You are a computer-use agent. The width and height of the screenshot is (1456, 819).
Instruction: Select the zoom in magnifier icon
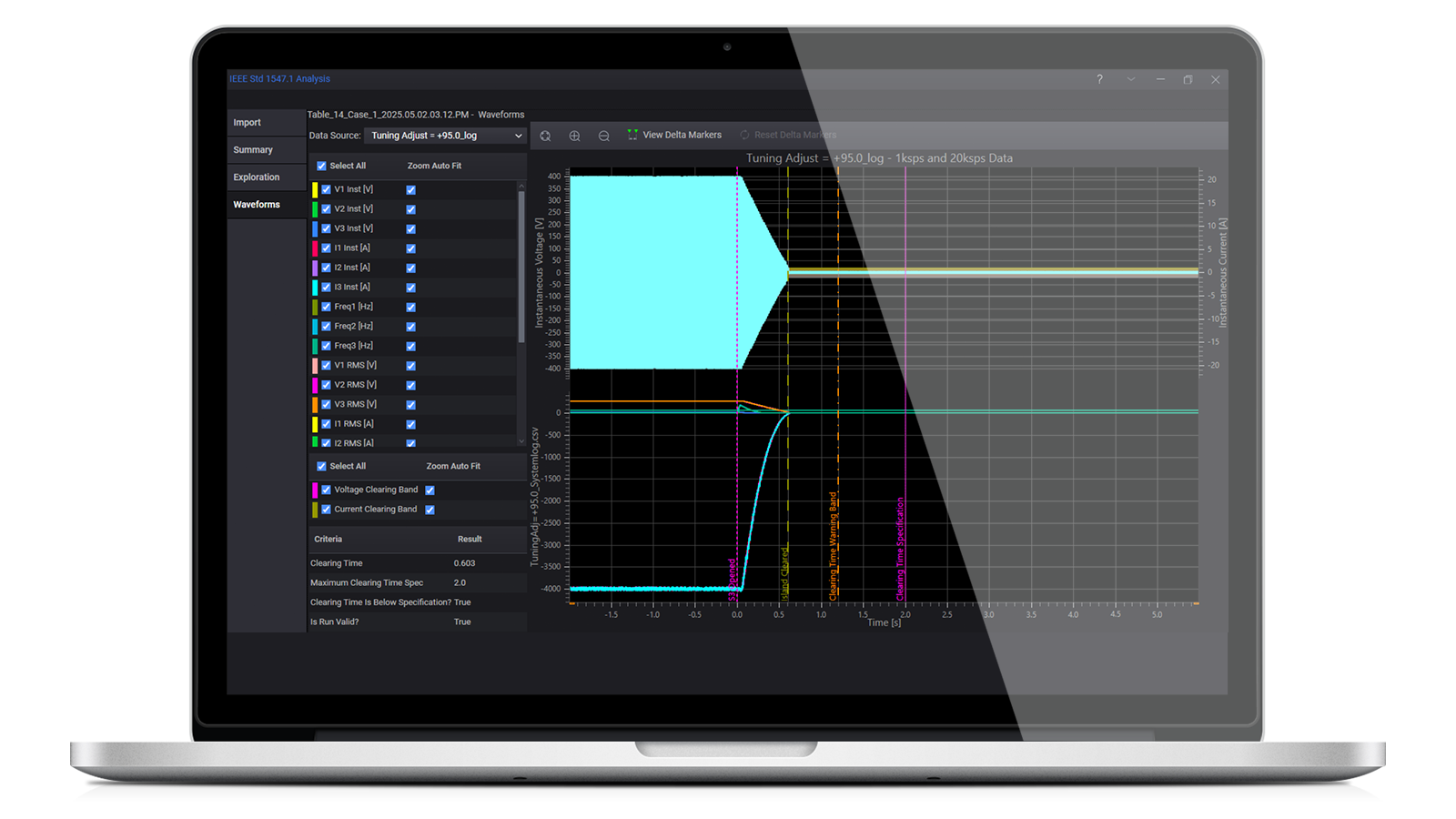pyautogui.click(x=574, y=135)
